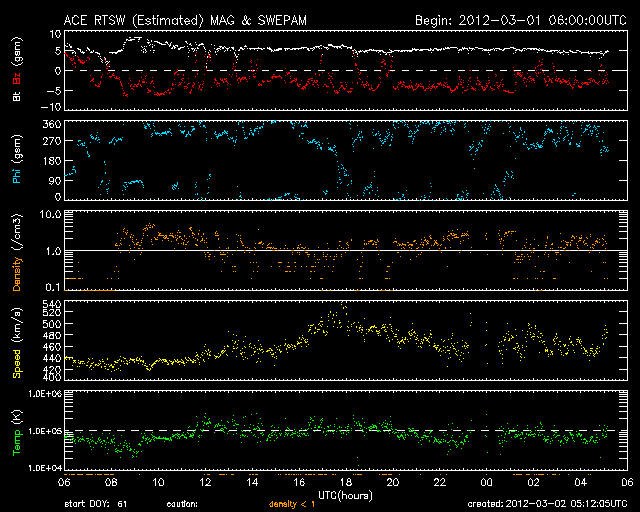Click the red 'Bz' axis label
640x512 pixels.
pyautogui.click(x=17, y=77)
